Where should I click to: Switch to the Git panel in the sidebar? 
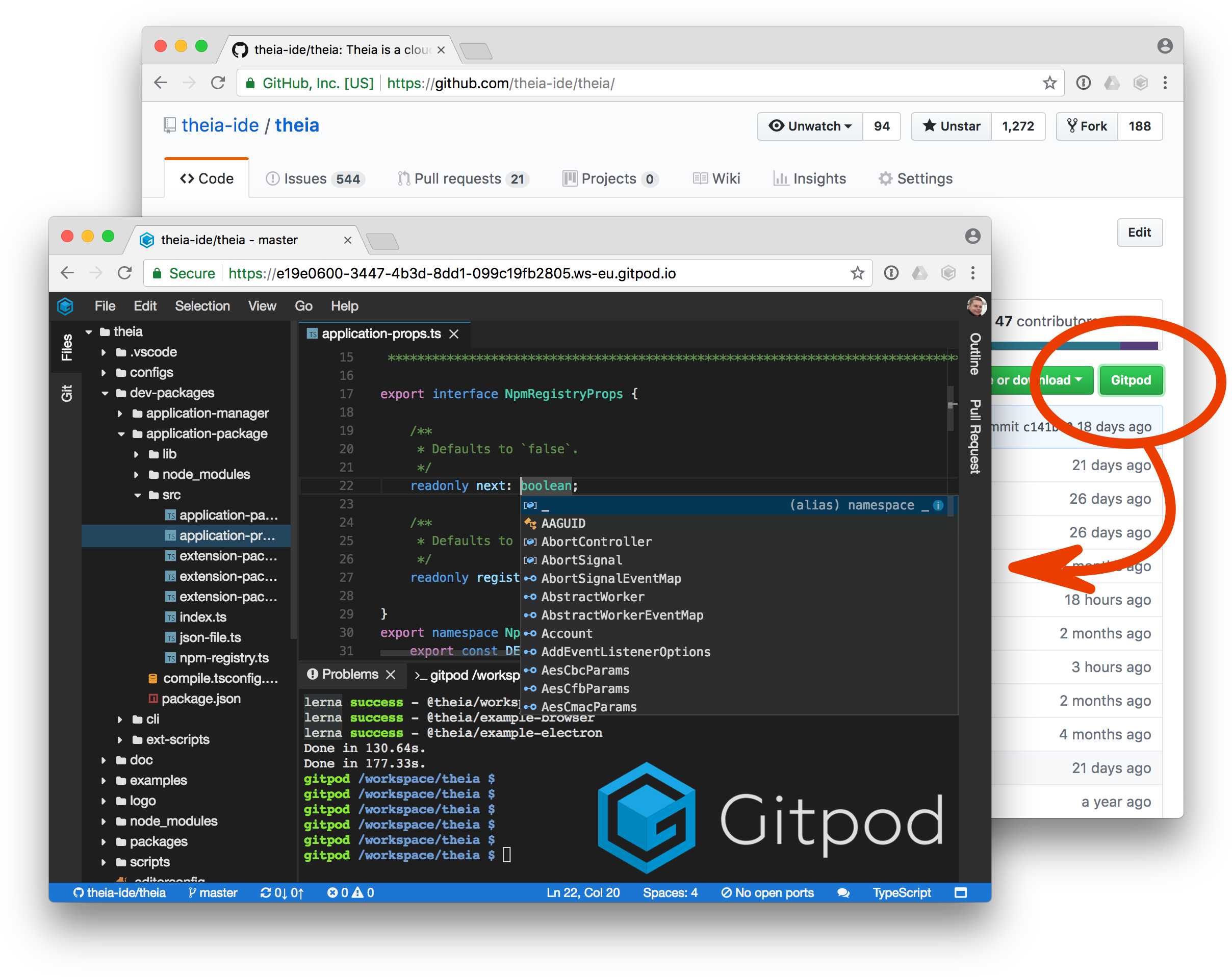pyautogui.click(x=66, y=392)
